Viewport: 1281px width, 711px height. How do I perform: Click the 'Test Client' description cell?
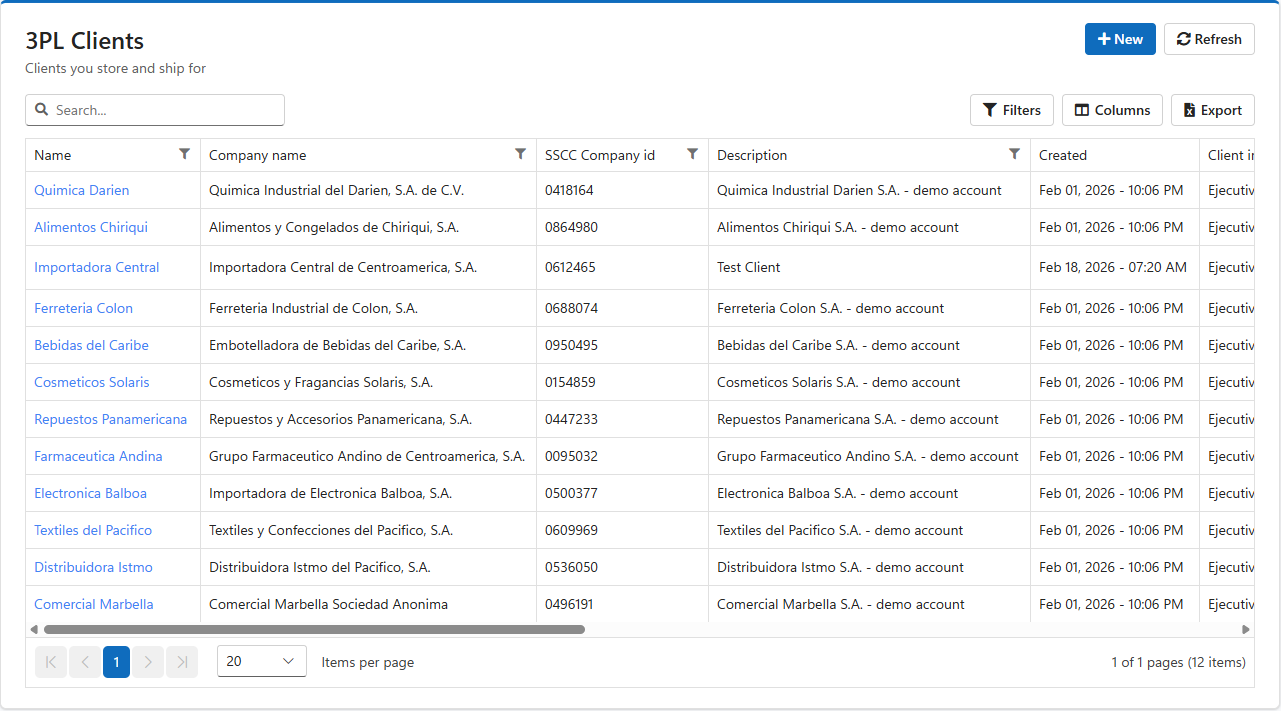pos(869,267)
